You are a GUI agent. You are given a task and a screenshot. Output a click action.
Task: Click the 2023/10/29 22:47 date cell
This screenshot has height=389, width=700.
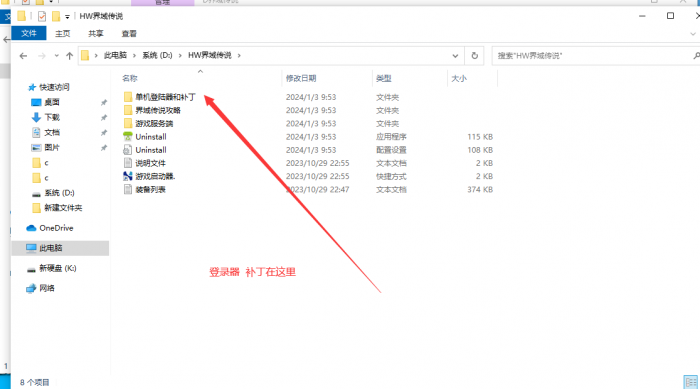point(317,189)
